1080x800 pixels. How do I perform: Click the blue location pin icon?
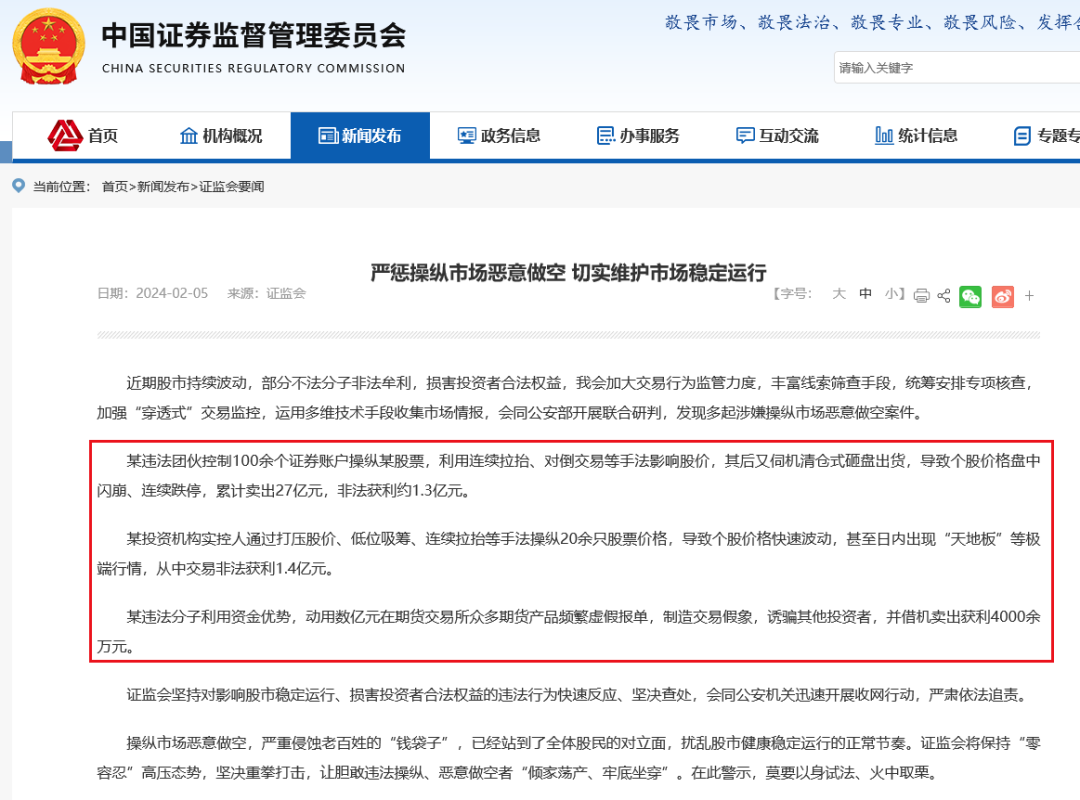click(19, 186)
